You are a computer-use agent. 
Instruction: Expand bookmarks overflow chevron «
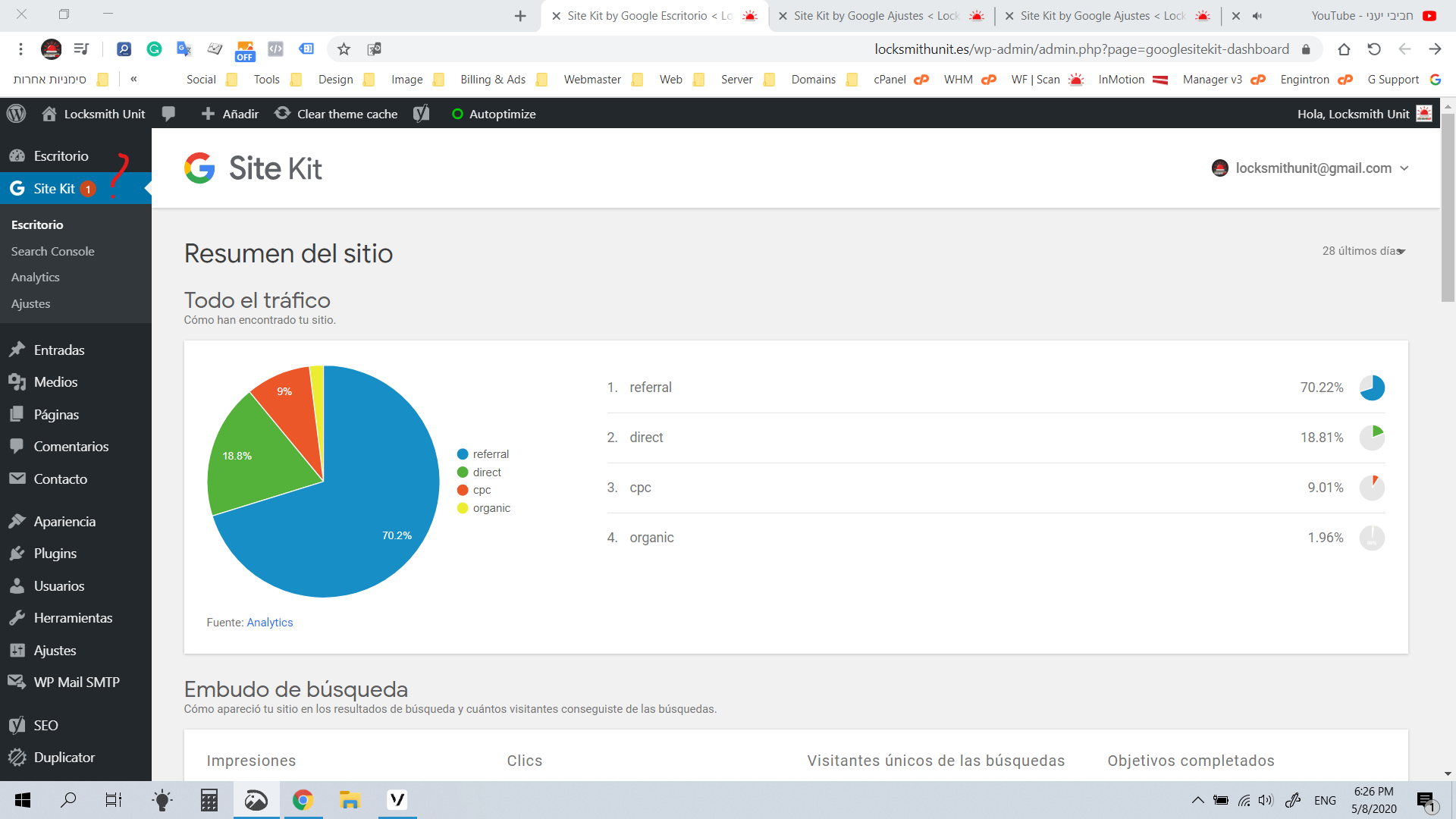coord(133,79)
